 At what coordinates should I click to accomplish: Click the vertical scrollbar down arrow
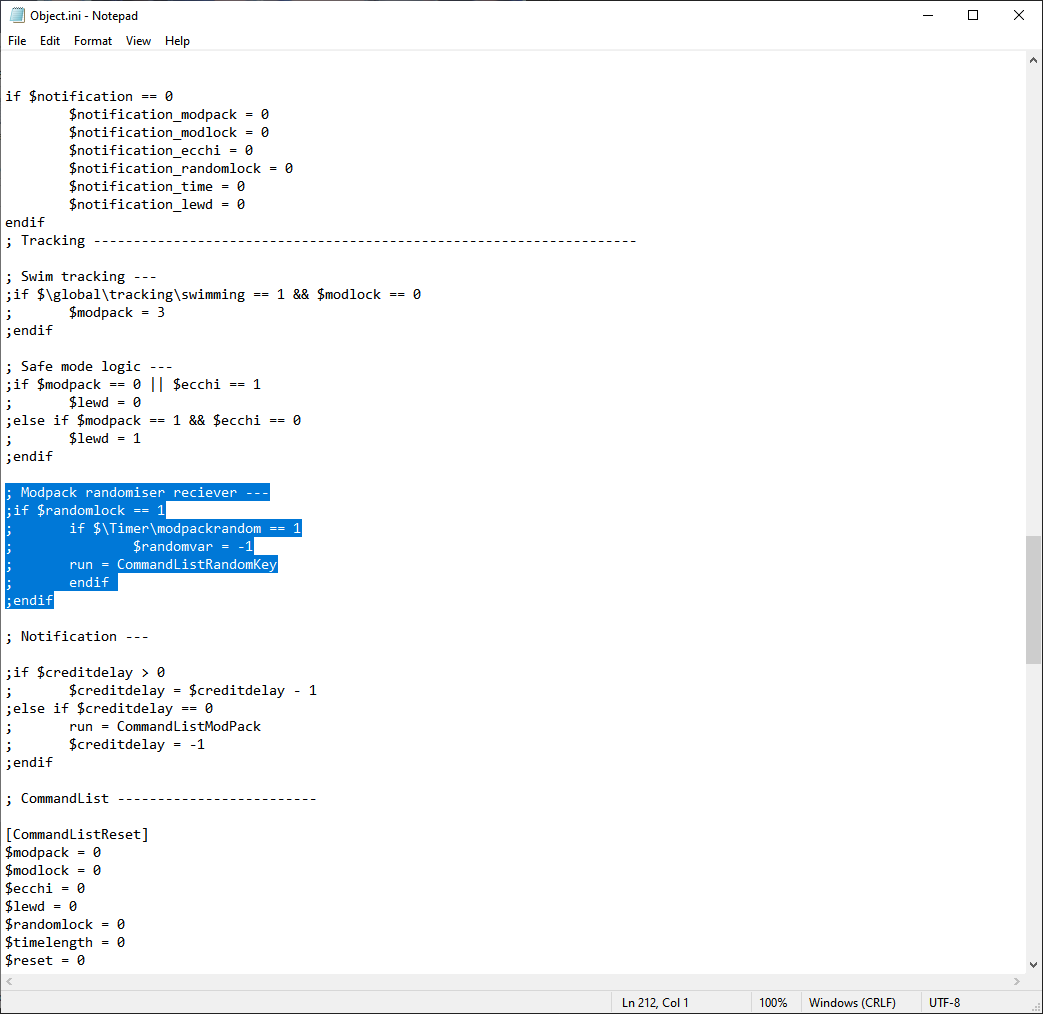[1033, 965]
